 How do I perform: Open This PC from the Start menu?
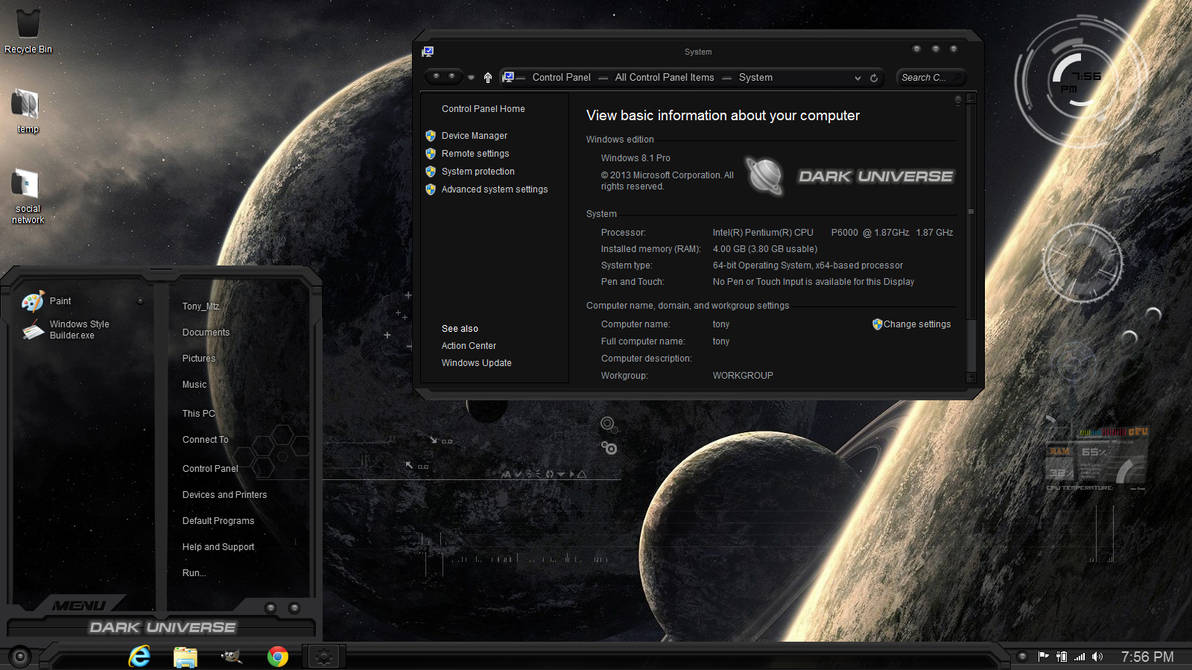(x=198, y=413)
